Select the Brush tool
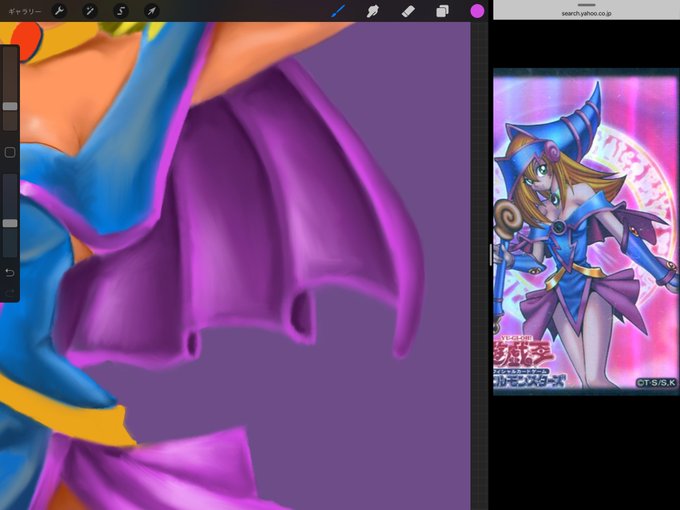This screenshot has width=680, height=510. point(338,11)
